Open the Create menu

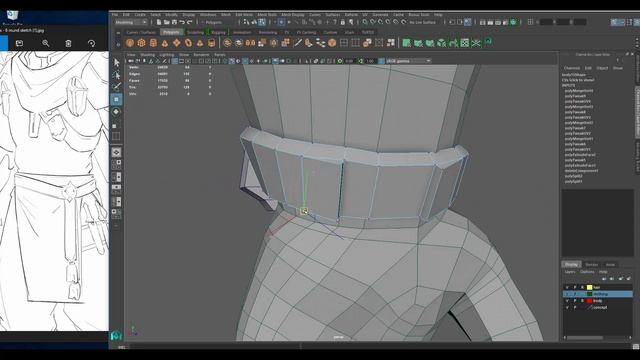coord(140,15)
